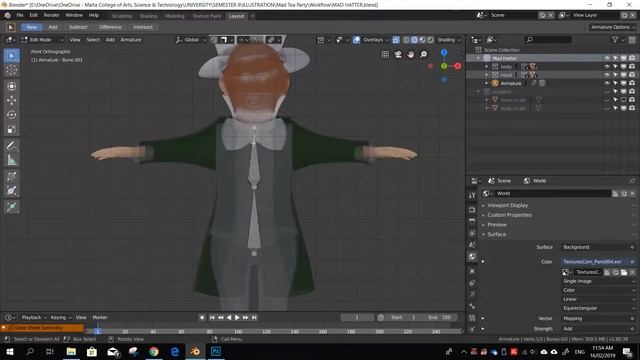Toggle viewport display for head row
Screen dimensions: 640x360
624,75
